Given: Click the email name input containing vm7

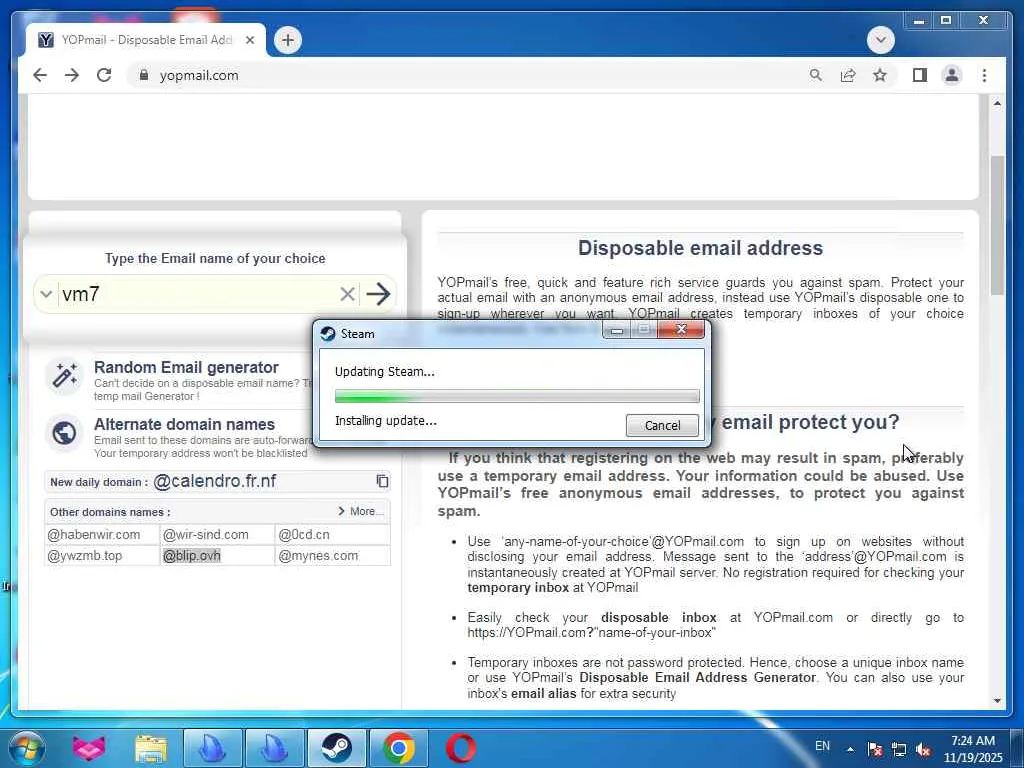Looking at the screenshot, I should (x=197, y=294).
